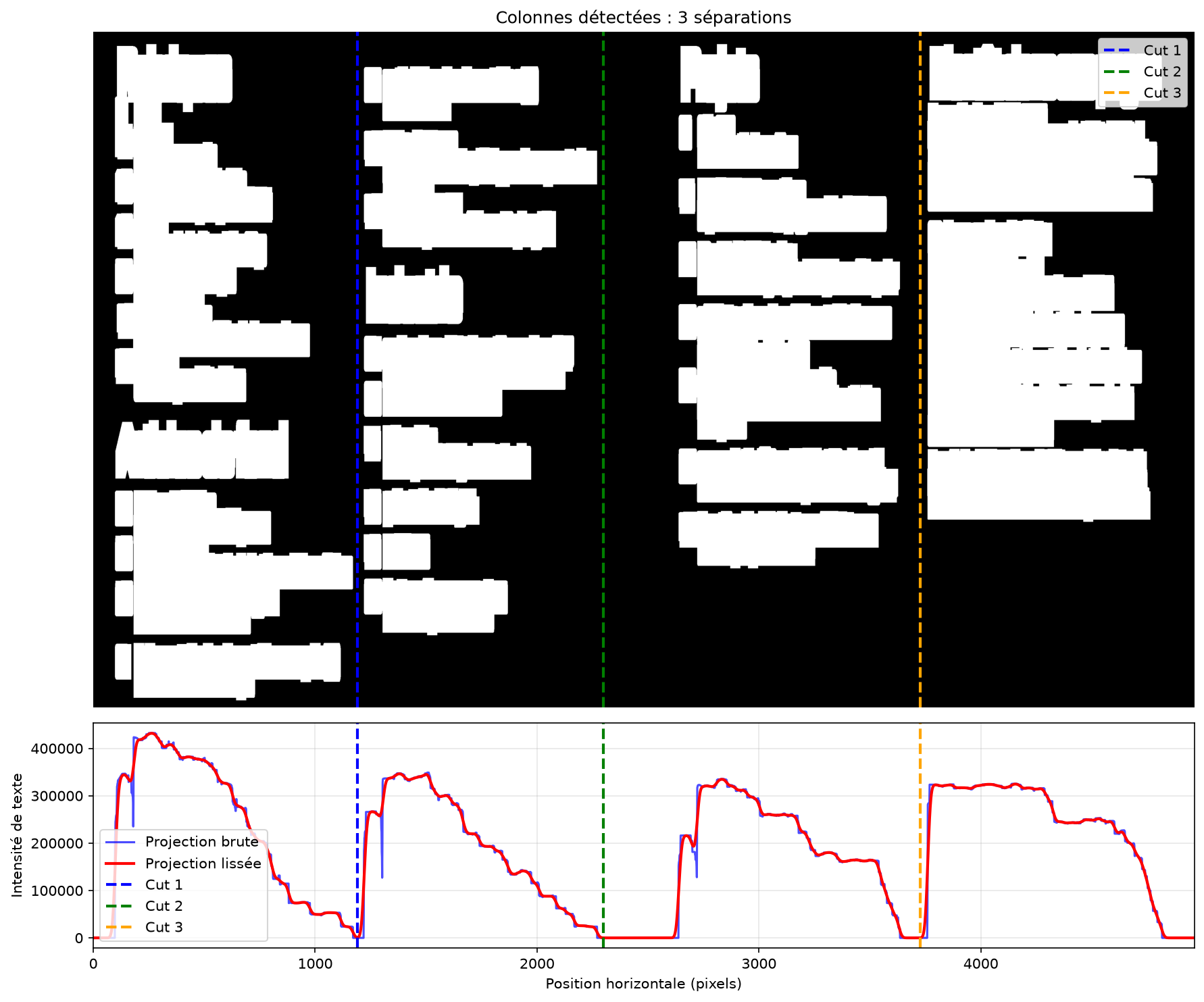This screenshot has width=1204, height=1002.
Task: Click the "Position horizontale (pixels)" axis label
Action: 643,984
